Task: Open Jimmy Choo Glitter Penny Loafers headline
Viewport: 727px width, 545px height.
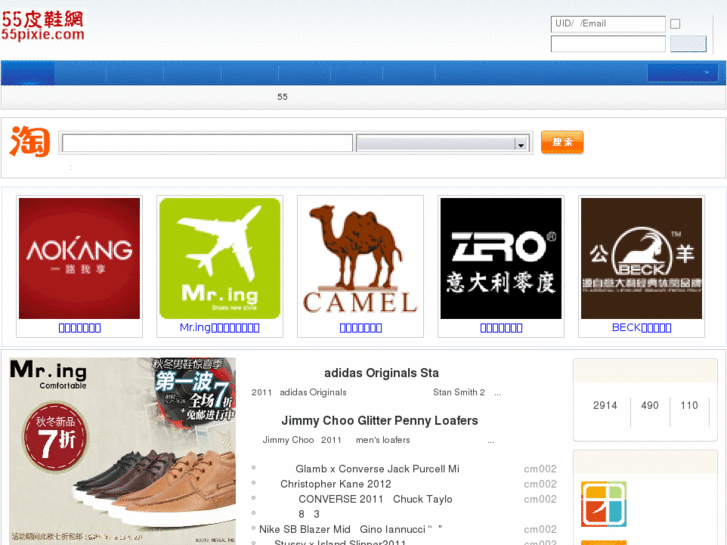Action: point(379,421)
